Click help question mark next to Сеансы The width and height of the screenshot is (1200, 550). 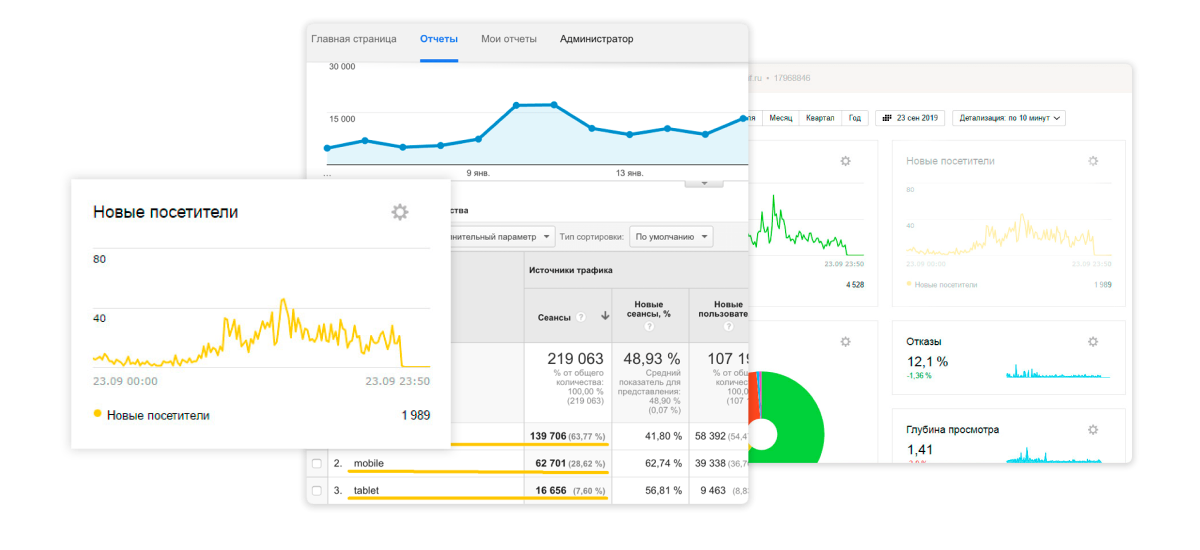pyautogui.click(x=580, y=317)
